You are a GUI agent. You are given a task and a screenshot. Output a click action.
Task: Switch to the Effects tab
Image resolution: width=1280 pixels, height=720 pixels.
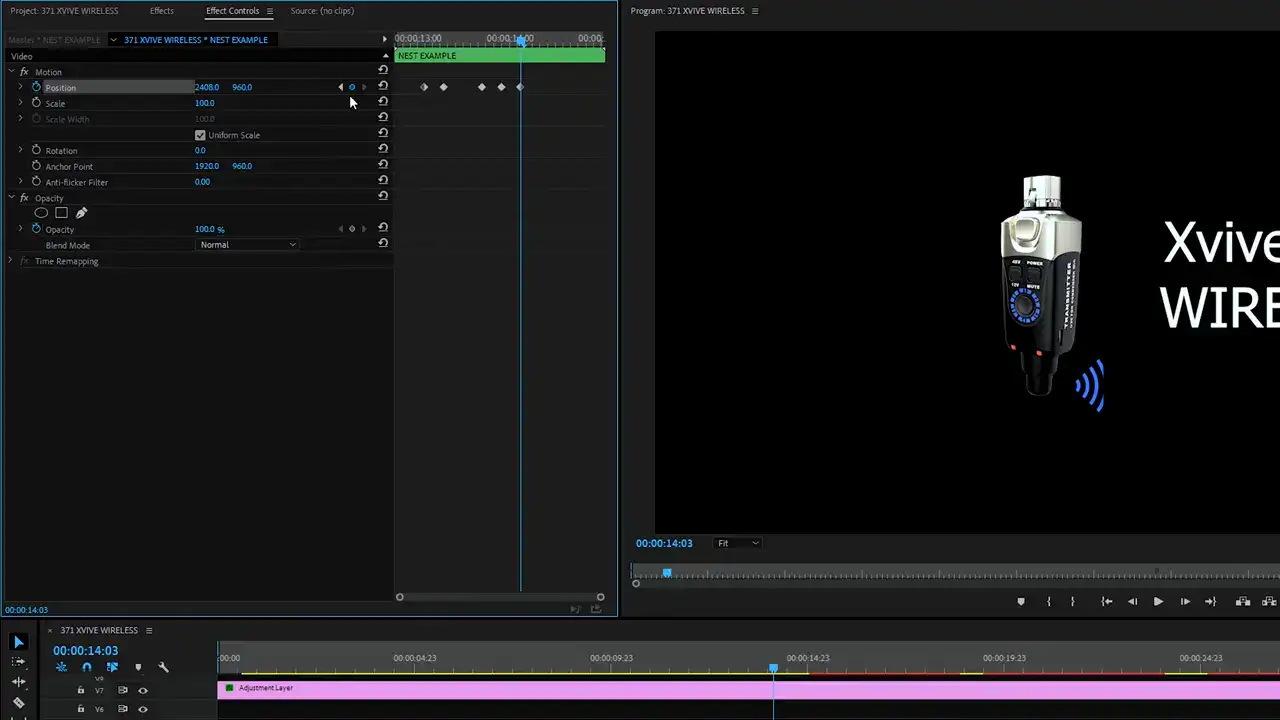tap(161, 11)
